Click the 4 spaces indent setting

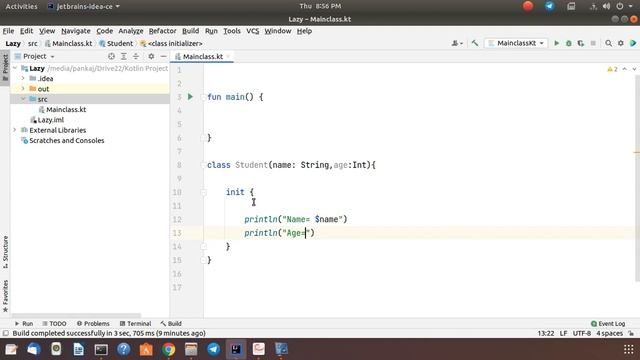pyautogui.click(x=609, y=333)
